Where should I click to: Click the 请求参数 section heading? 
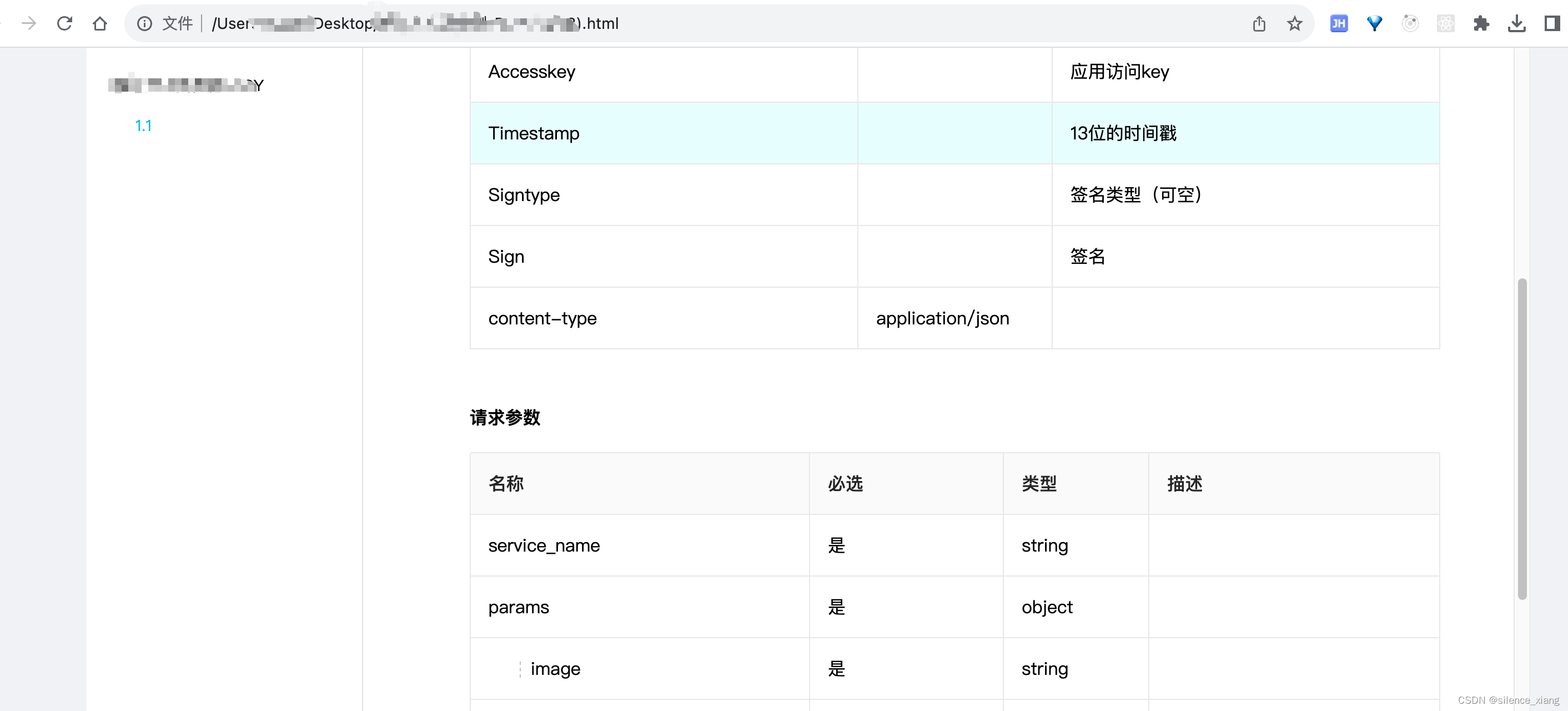pyautogui.click(x=505, y=418)
